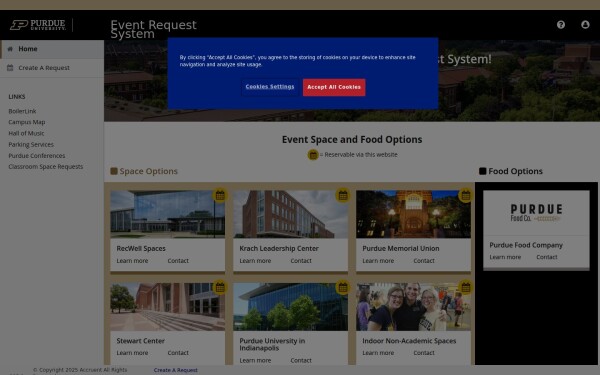Click the Create A Request calendar icon
This screenshot has height=375, width=600.
(x=10, y=68)
